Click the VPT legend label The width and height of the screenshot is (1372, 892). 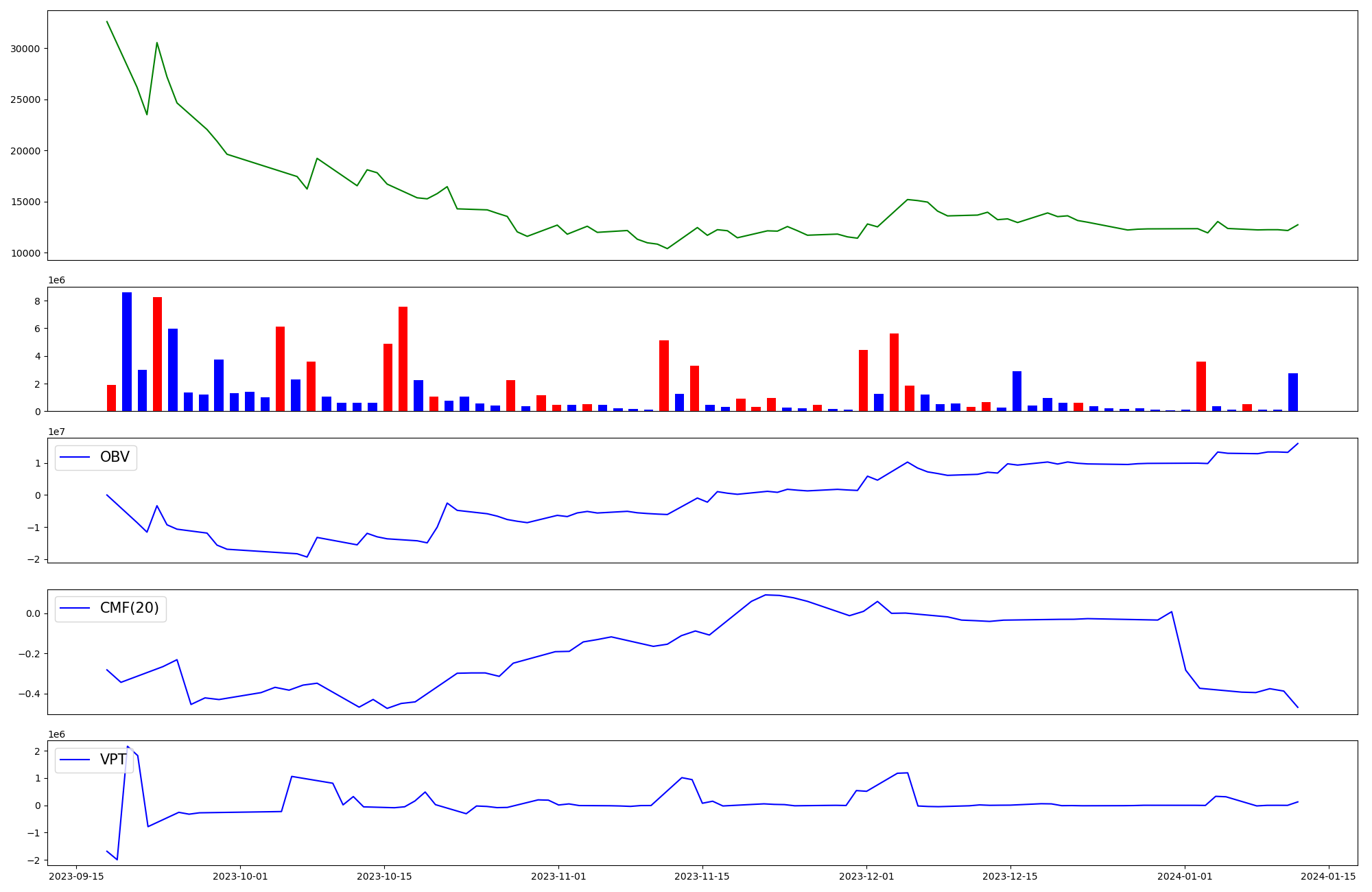tap(113, 760)
